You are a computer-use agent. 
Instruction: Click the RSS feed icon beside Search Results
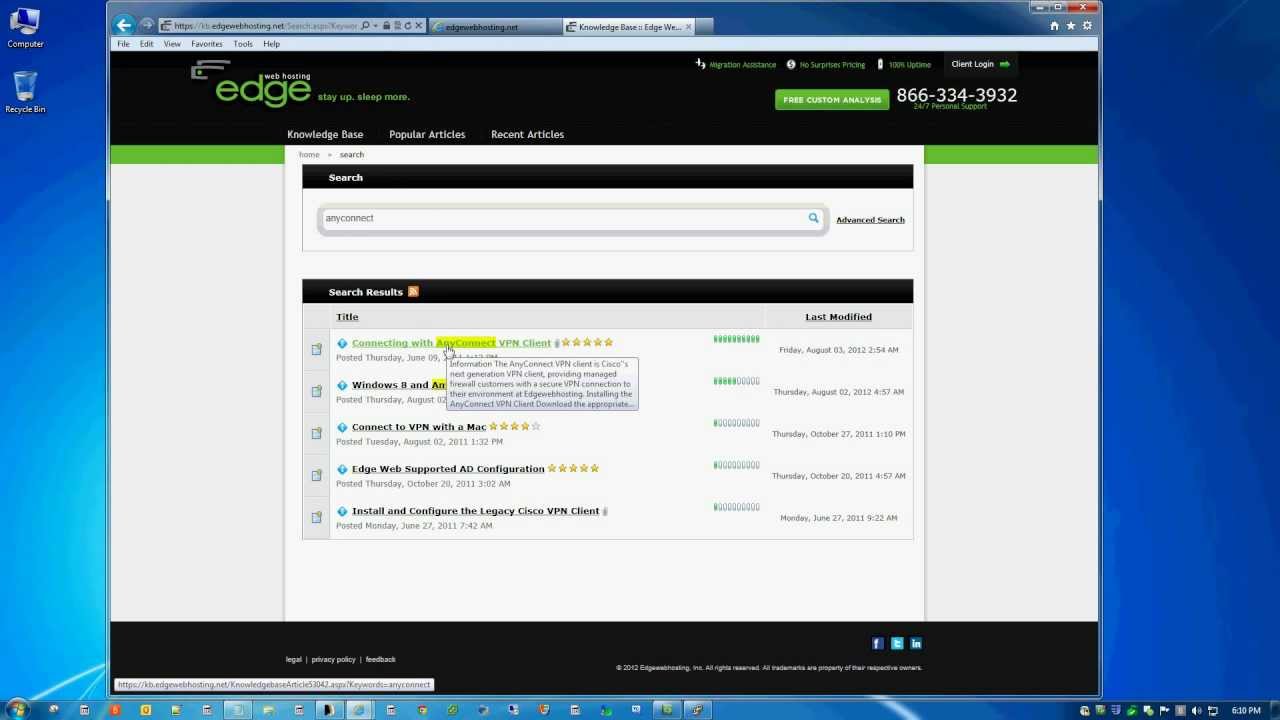point(413,292)
